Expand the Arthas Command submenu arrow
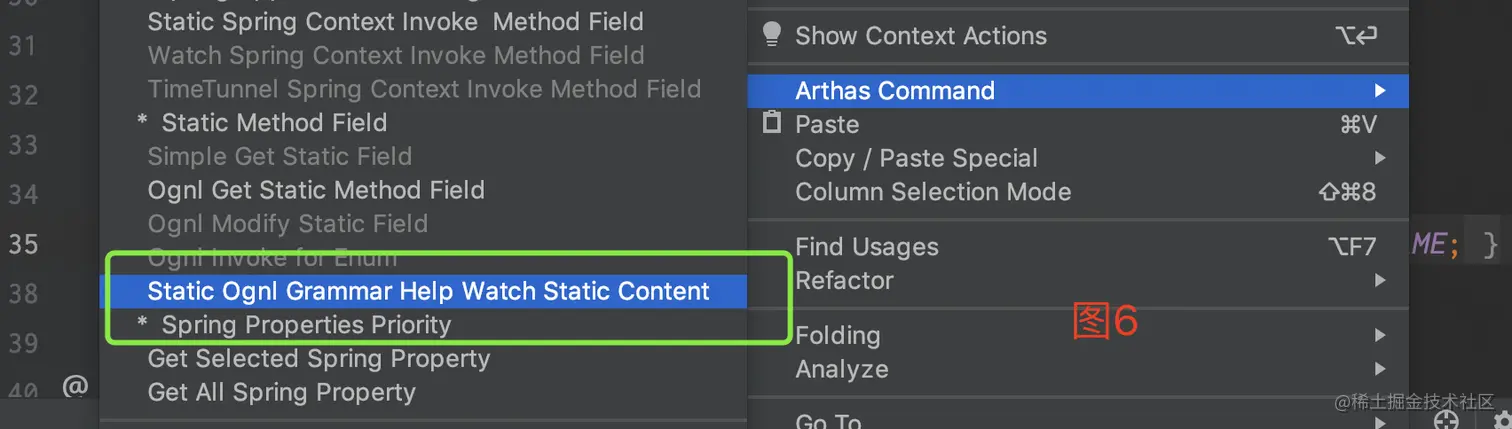The image size is (1512, 429). [x=1380, y=91]
